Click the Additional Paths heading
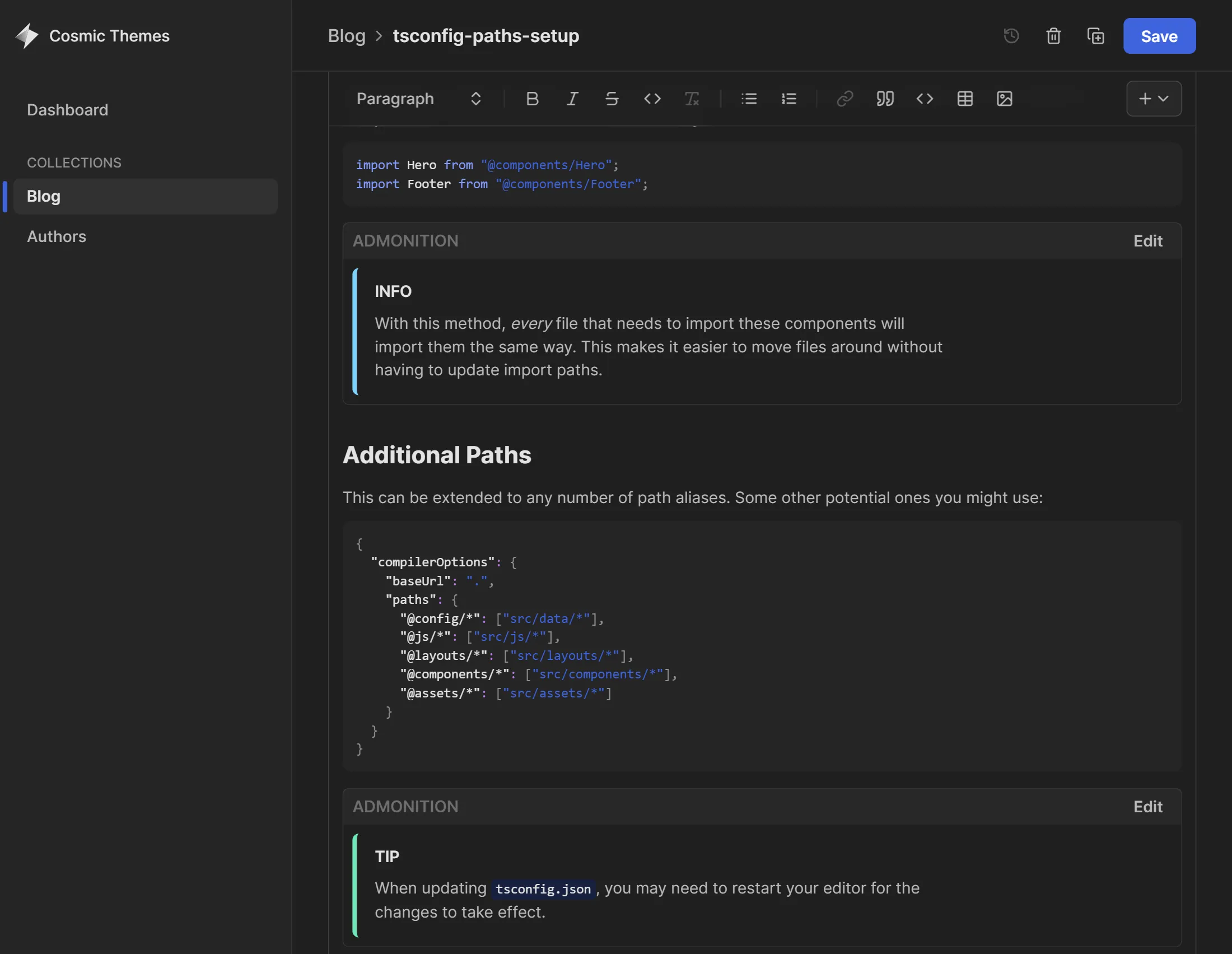 pos(437,455)
